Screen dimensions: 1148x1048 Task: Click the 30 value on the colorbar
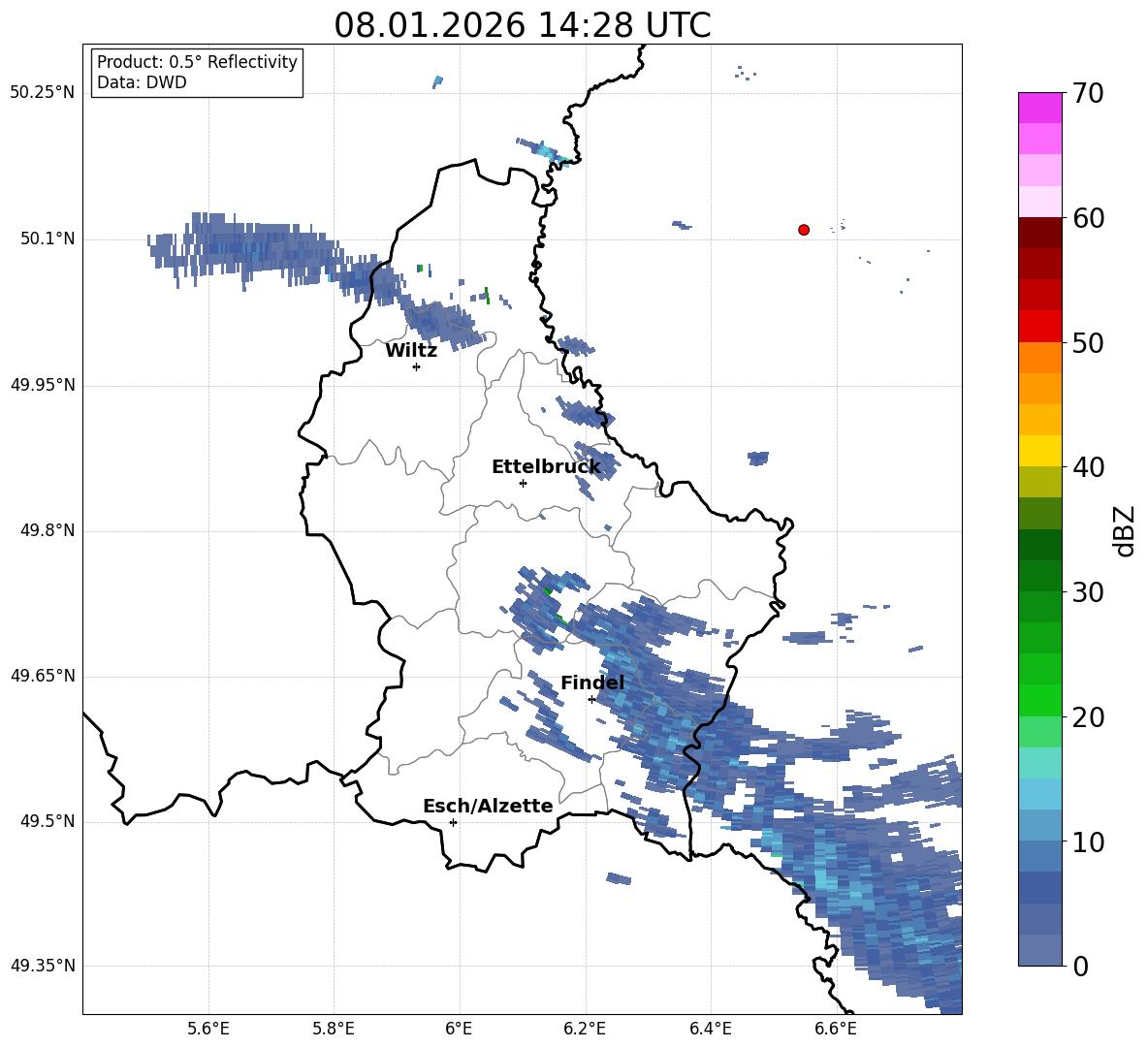pyautogui.click(x=1088, y=592)
